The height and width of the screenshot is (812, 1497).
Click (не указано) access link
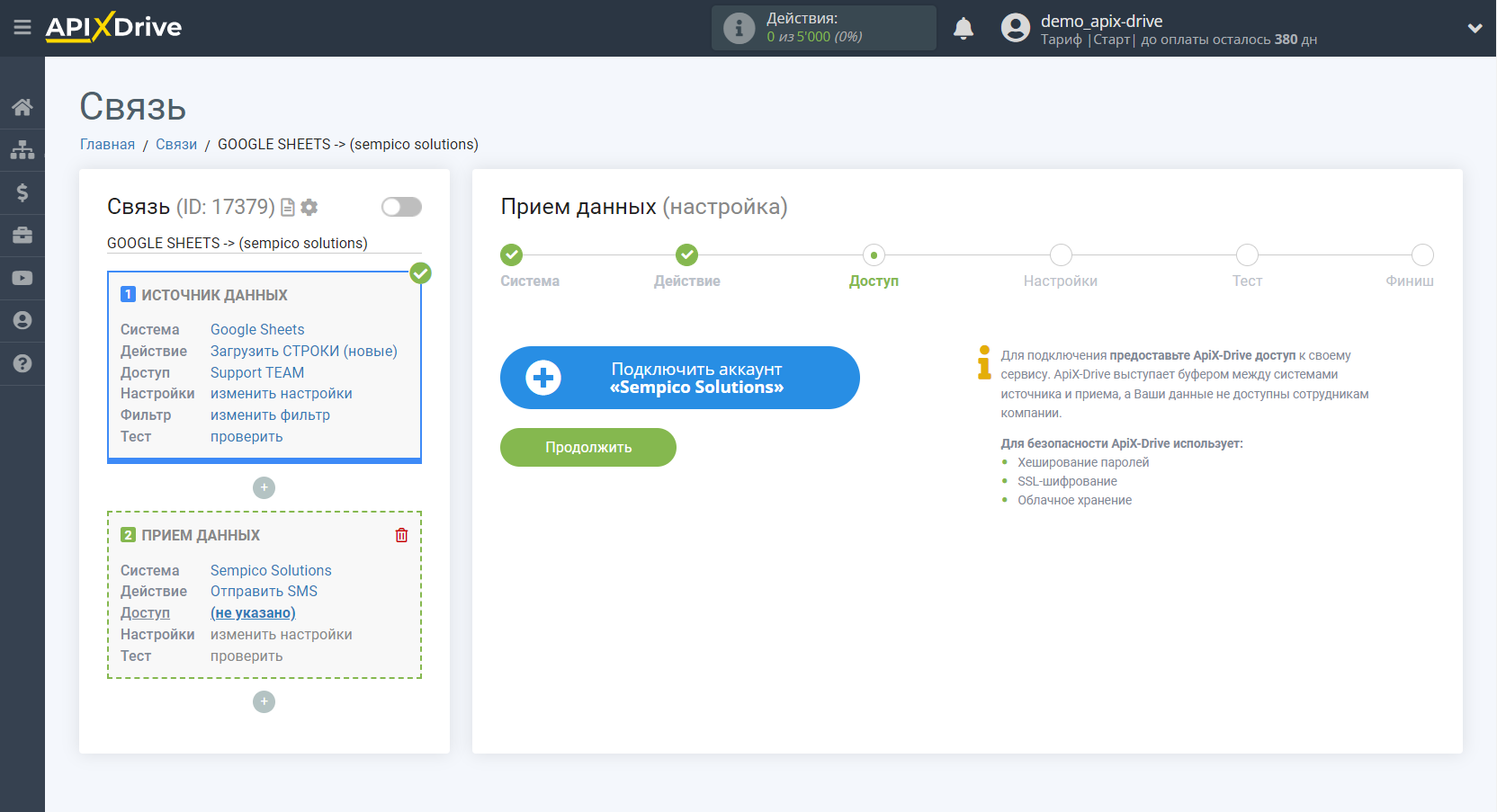[x=253, y=612]
